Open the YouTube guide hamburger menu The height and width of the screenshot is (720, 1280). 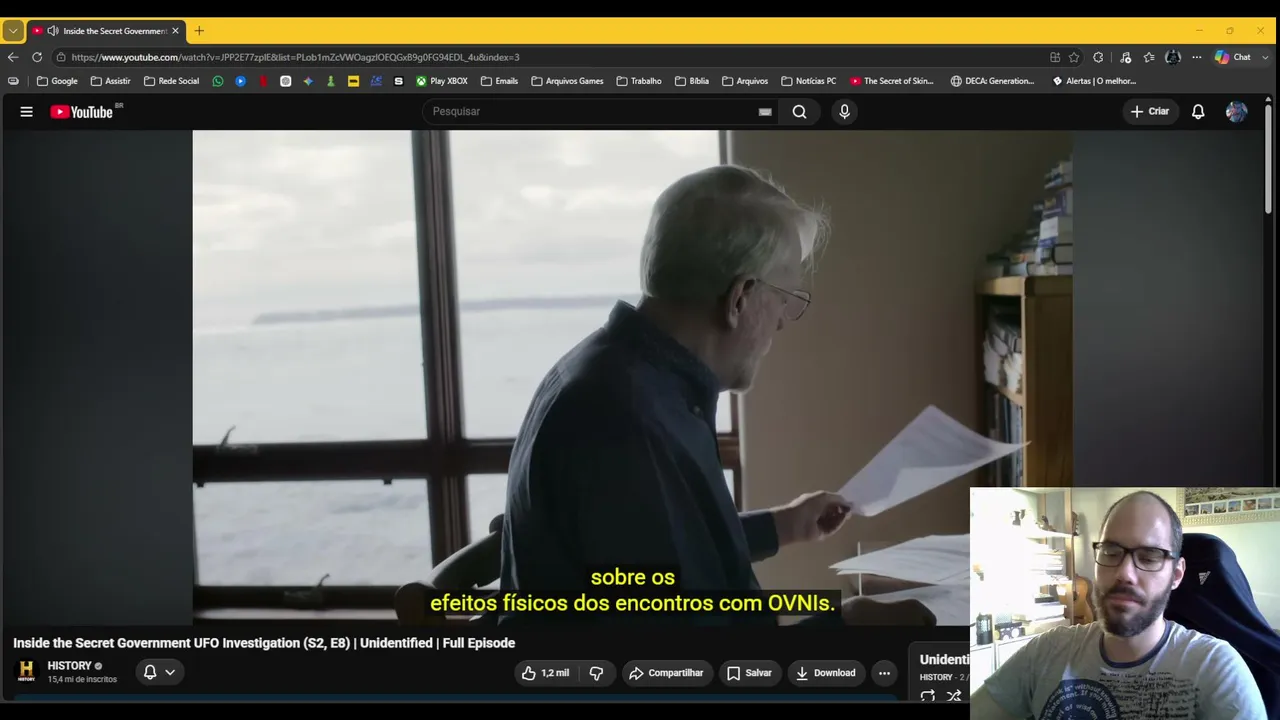click(27, 112)
